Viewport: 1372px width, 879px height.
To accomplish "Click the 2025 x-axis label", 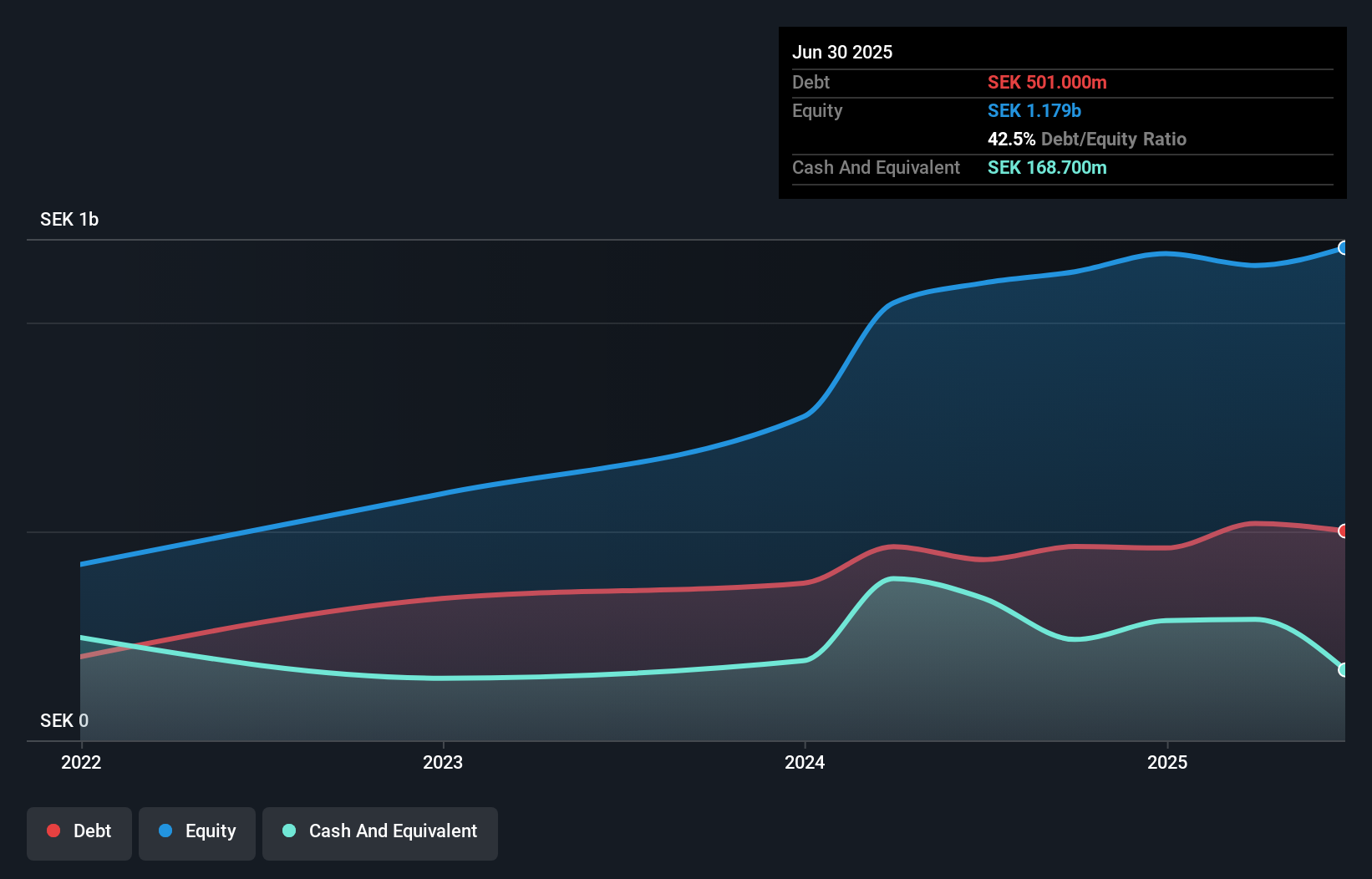I will (1167, 762).
